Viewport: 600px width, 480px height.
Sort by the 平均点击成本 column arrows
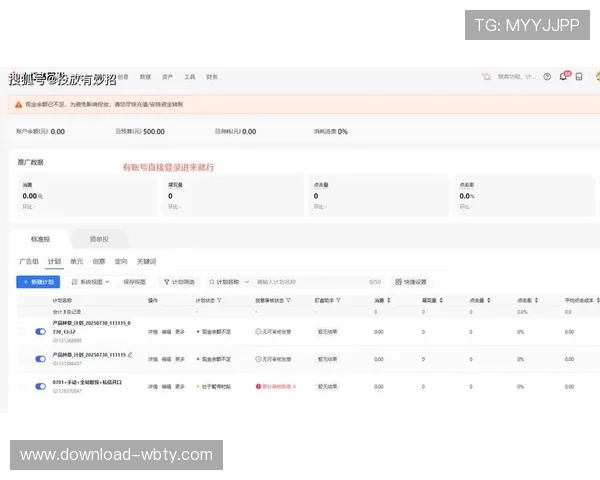click(x=598, y=300)
